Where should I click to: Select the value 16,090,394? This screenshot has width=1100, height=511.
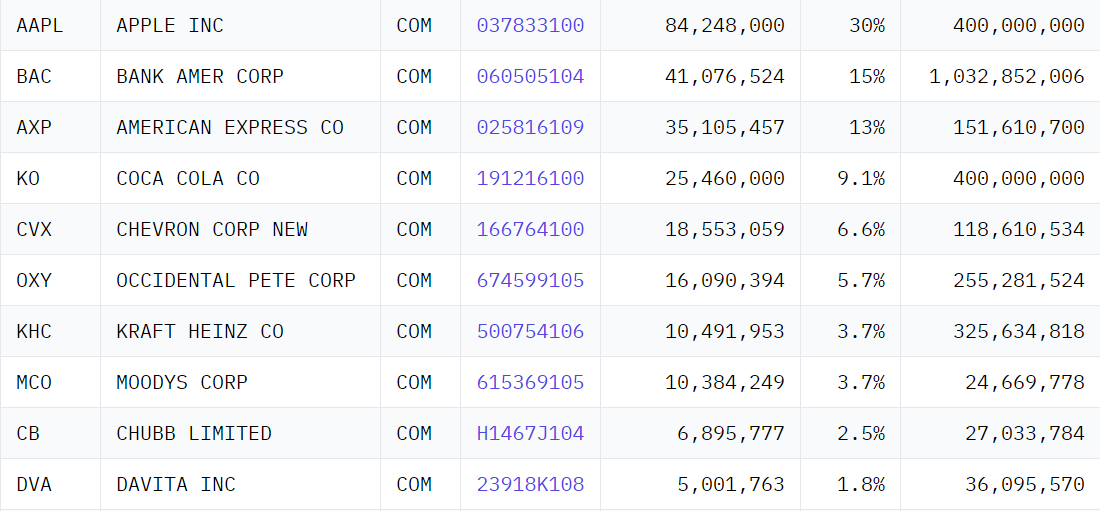click(x=725, y=280)
